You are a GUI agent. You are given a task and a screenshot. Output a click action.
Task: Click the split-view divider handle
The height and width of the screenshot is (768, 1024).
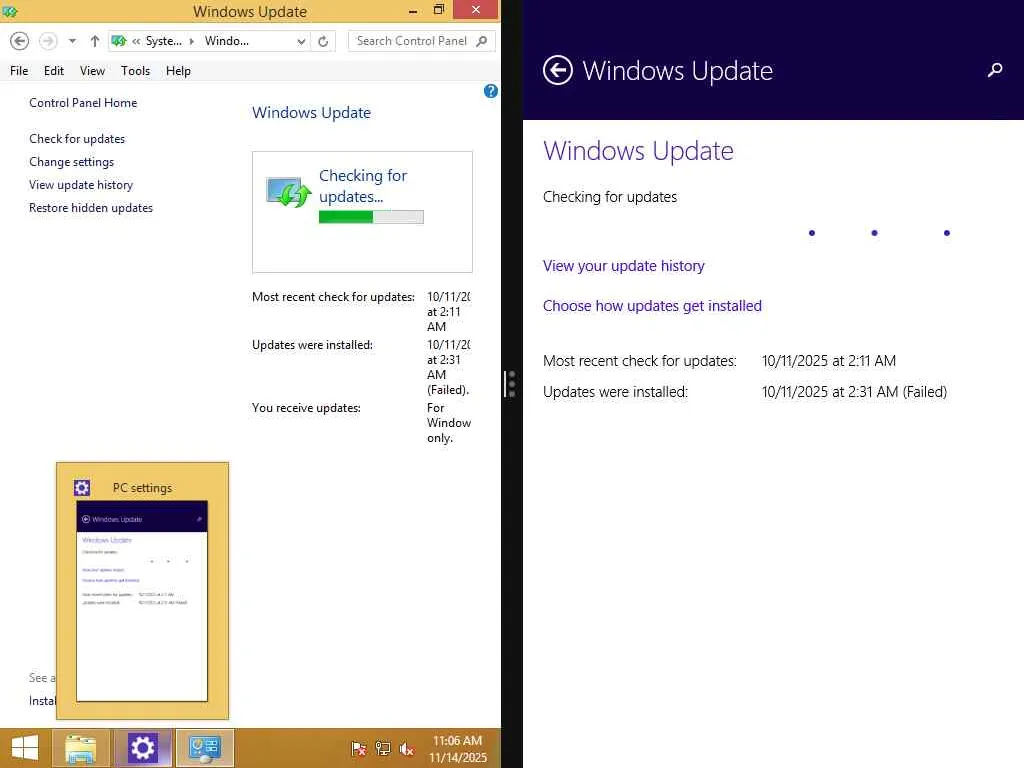point(511,384)
